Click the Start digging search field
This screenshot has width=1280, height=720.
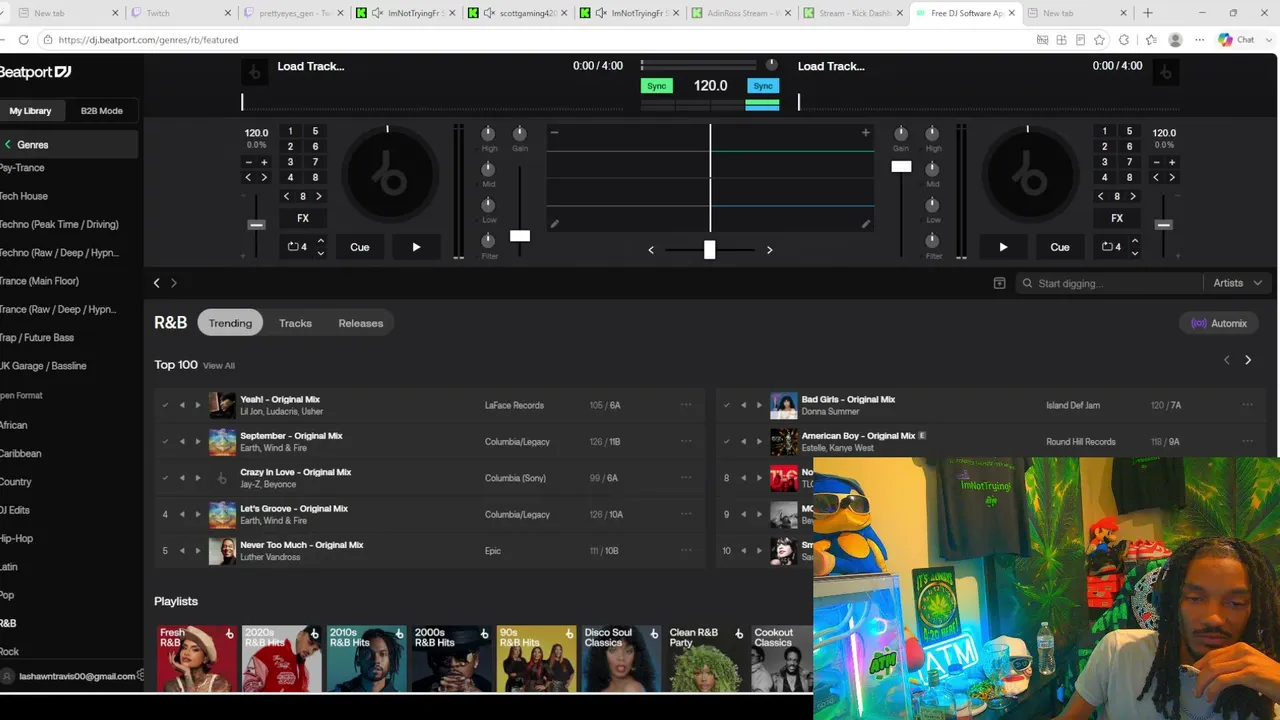(x=1109, y=283)
